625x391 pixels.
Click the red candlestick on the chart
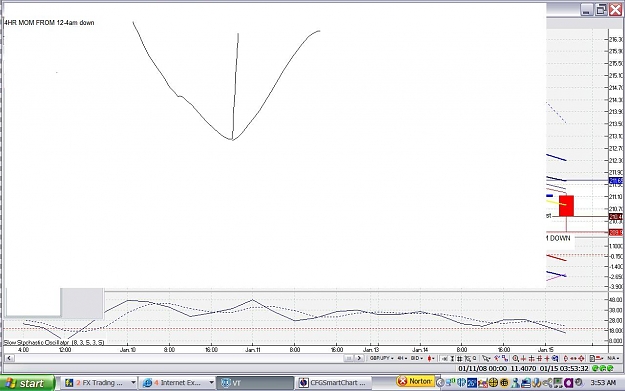click(x=566, y=206)
